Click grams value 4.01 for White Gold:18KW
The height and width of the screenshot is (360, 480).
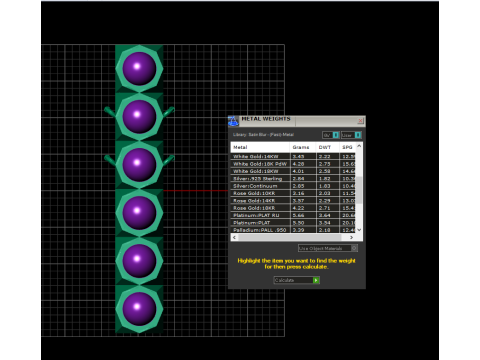[x=298, y=171]
